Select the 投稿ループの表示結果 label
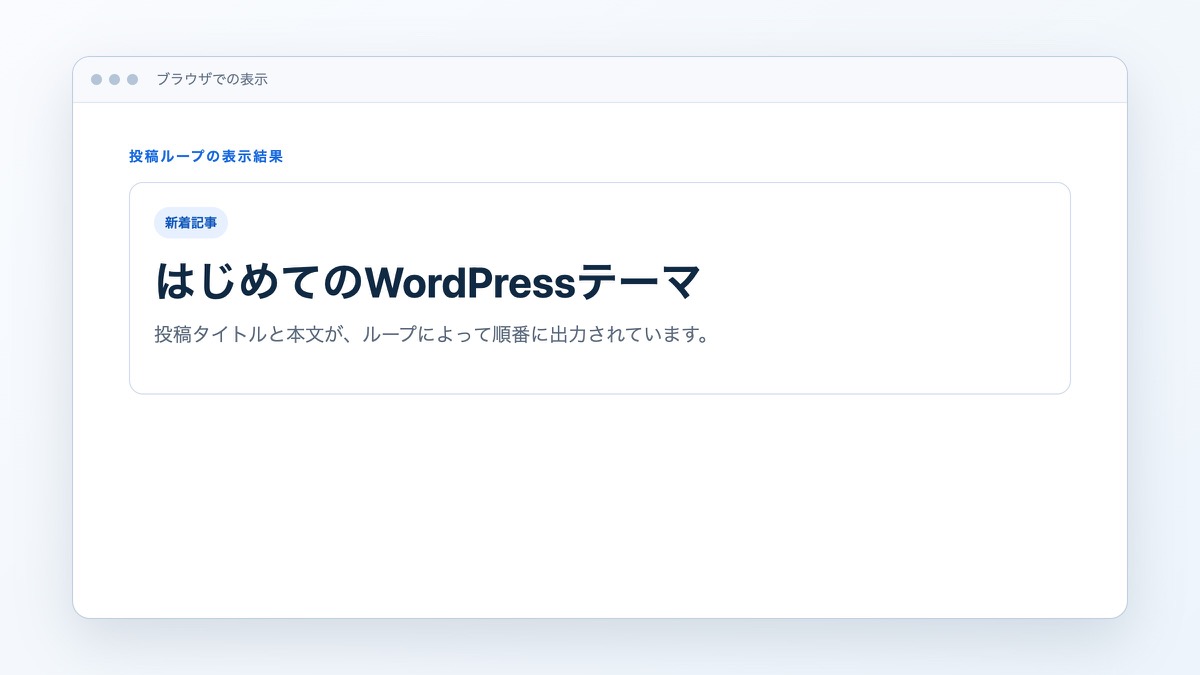 (x=206, y=157)
